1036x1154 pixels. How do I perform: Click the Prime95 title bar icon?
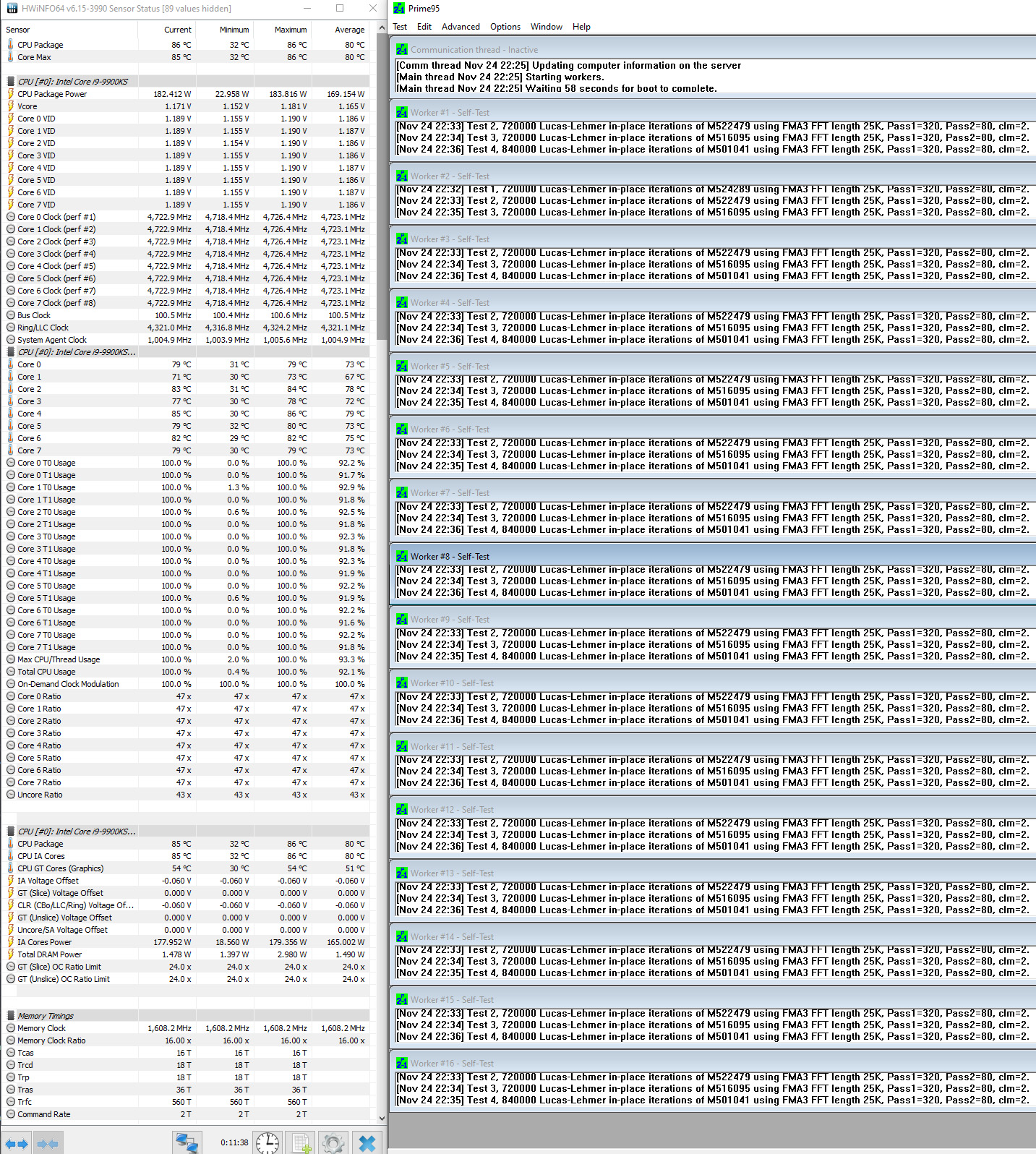pyautogui.click(x=399, y=9)
